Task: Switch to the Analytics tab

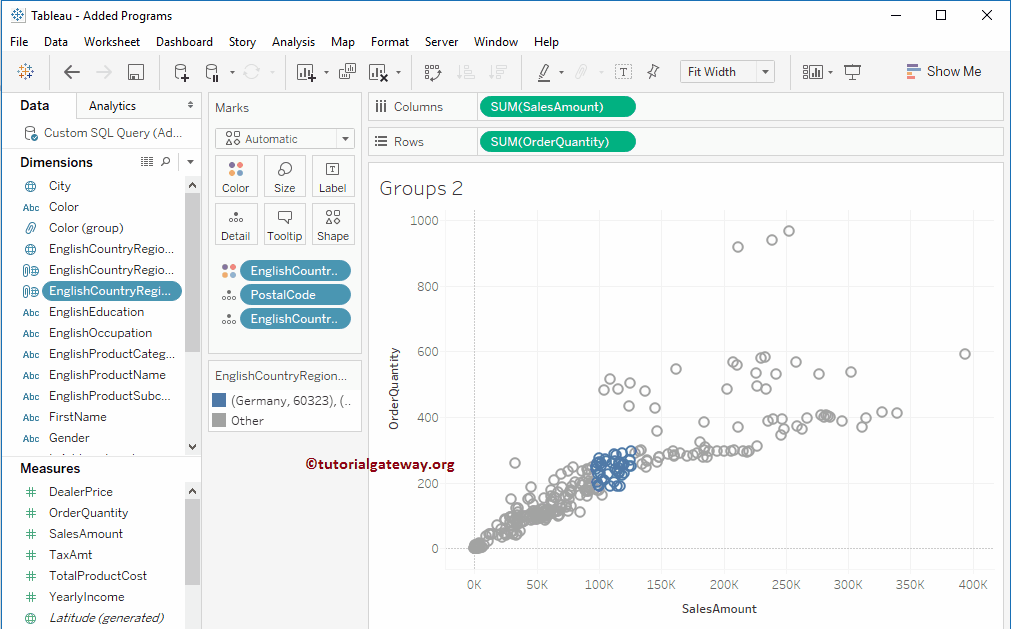Action: tap(112, 106)
